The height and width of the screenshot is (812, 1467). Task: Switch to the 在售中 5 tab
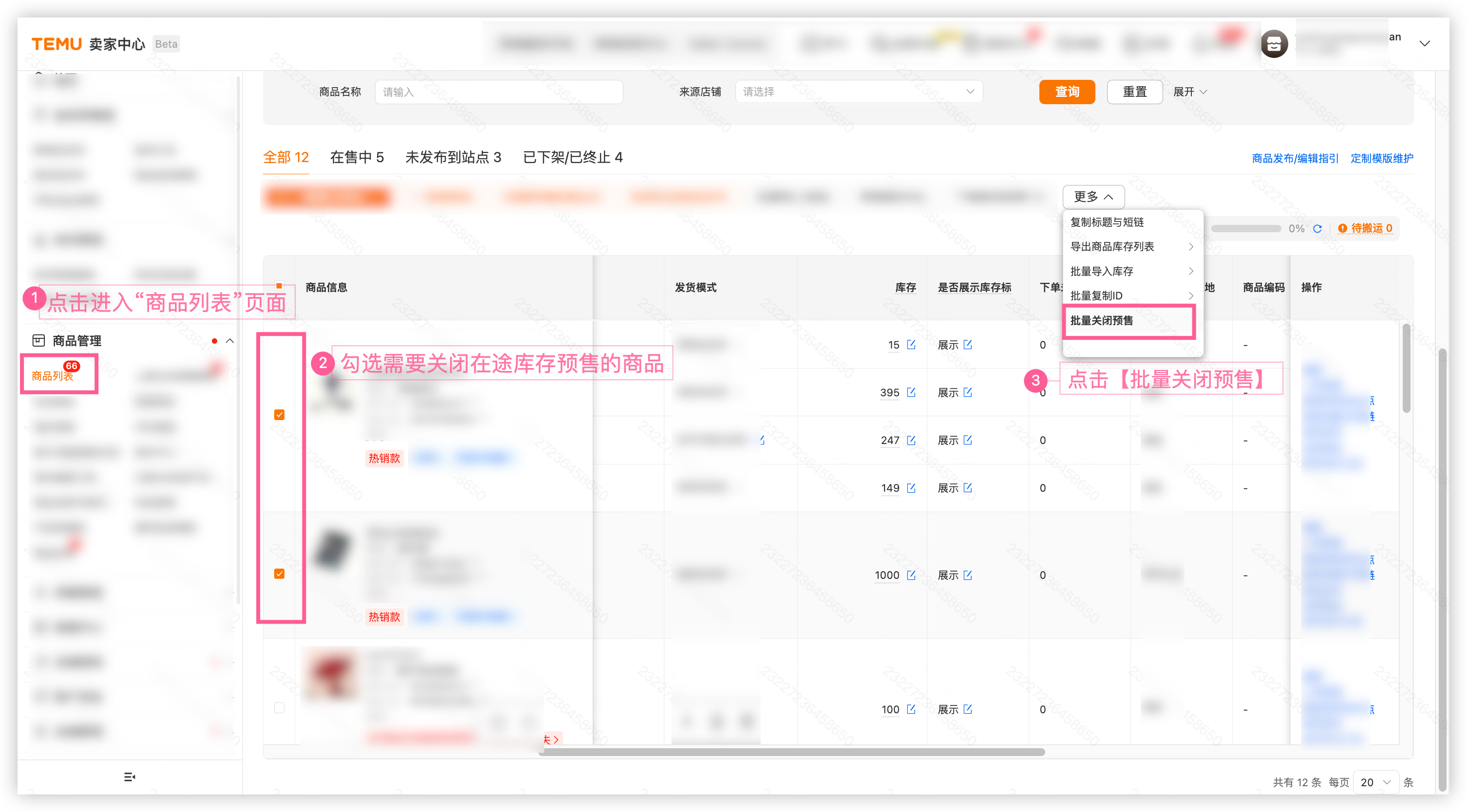(357, 158)
